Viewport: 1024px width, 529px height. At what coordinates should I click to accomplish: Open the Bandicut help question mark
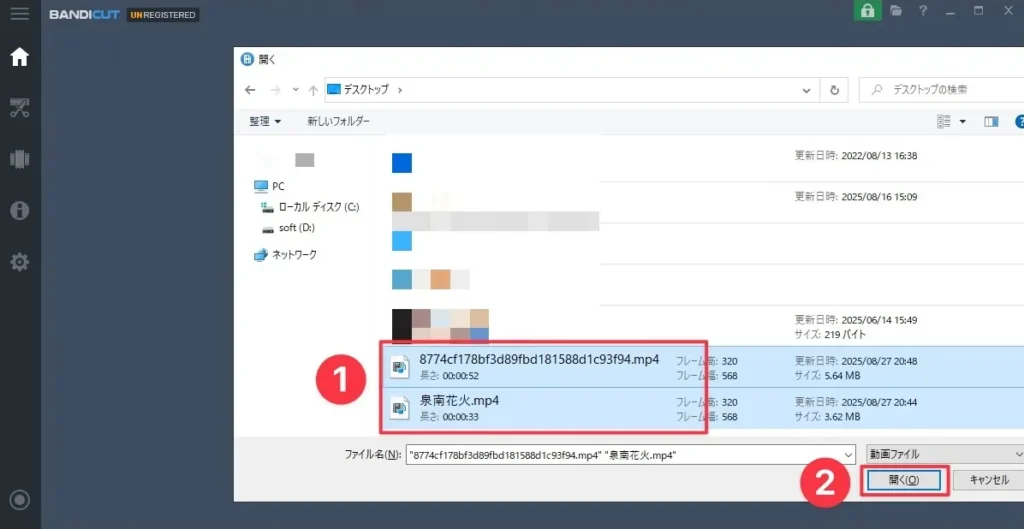click(x=923, y=11)
